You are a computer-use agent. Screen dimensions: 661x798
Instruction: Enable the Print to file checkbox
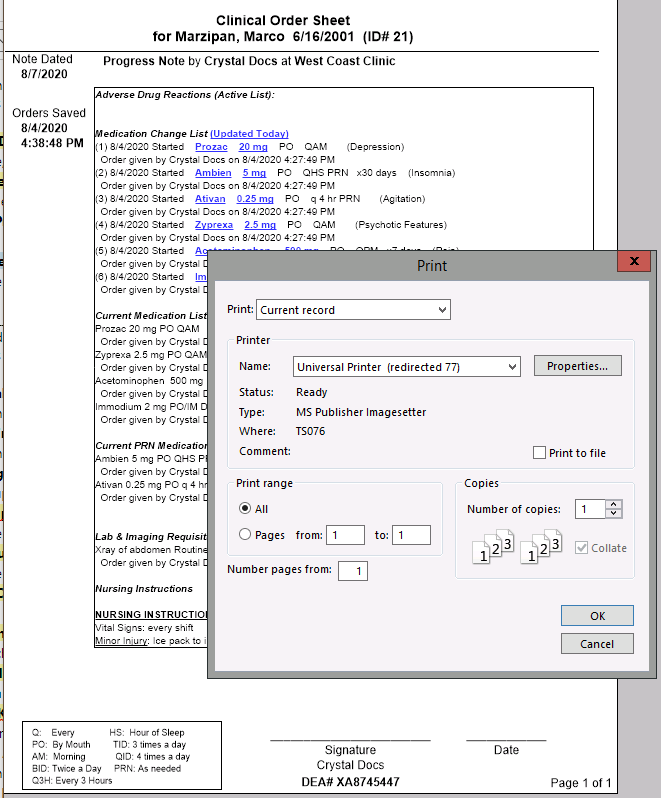pos(540,453)
